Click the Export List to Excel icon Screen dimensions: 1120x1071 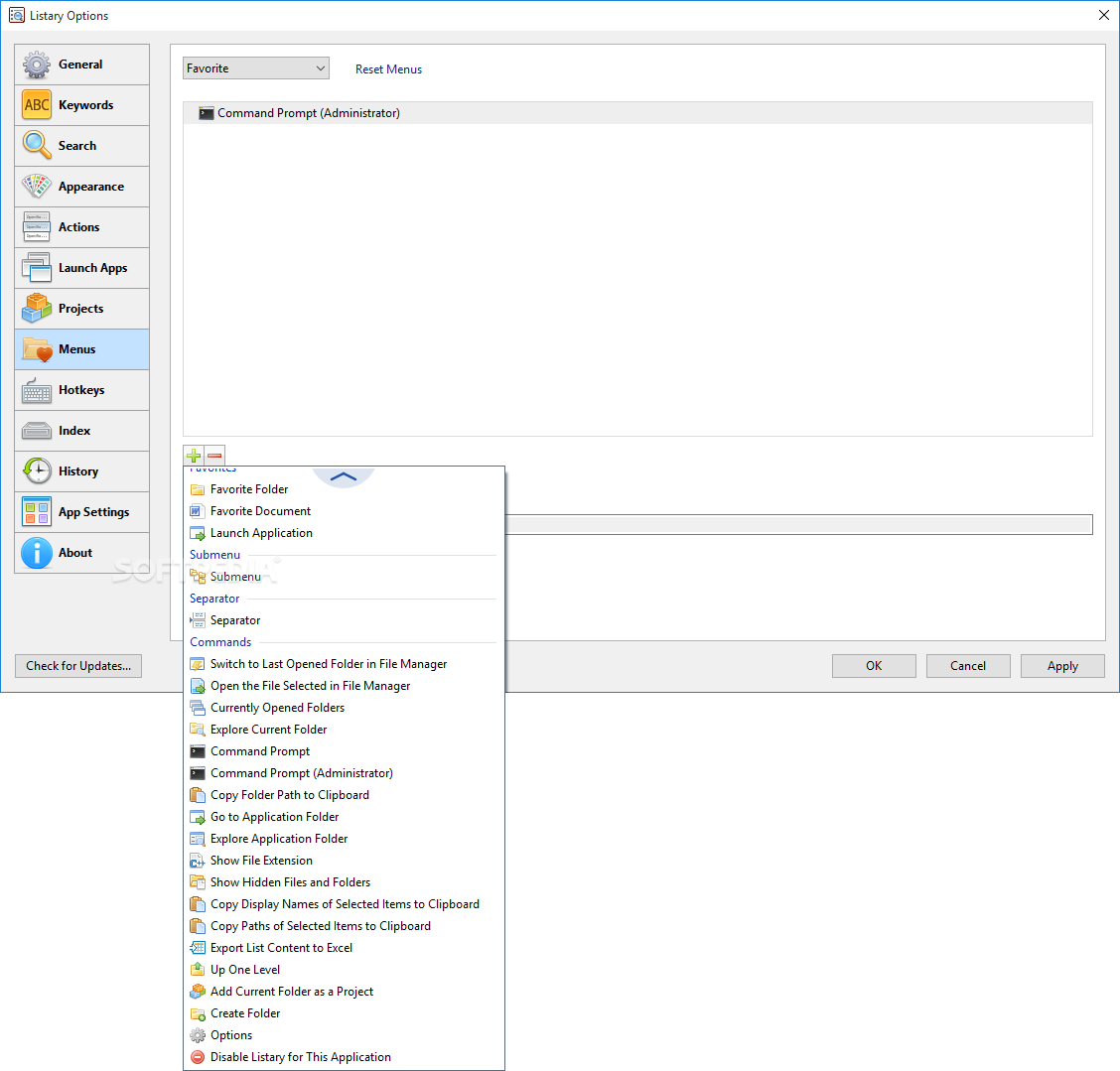(198, 948)
